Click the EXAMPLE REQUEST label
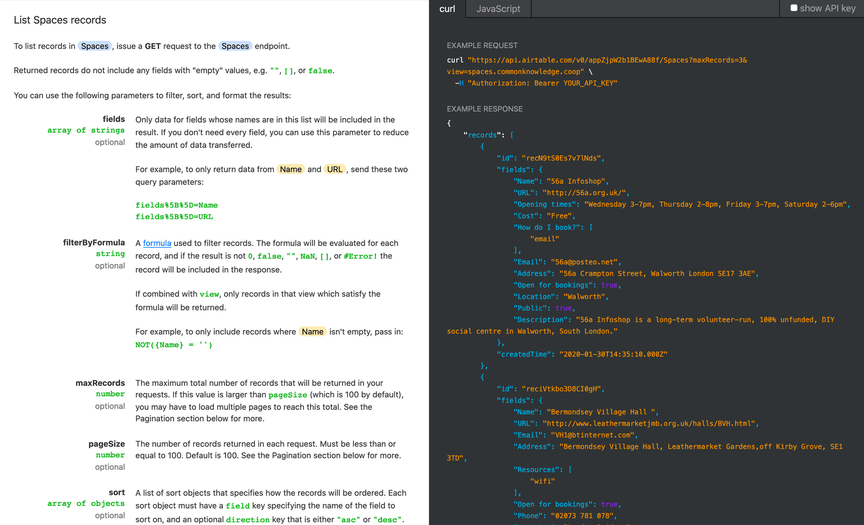The image size is (864, 525). pyautogui.click(x=482, y=45)
